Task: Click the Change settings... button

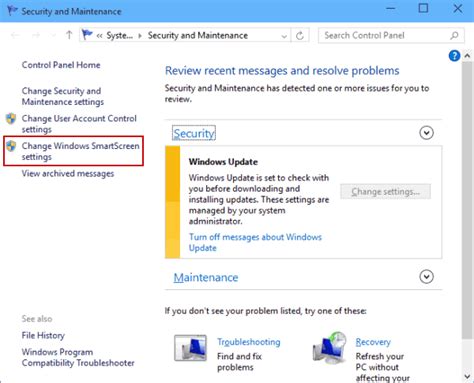Action: tap(385, 192)
